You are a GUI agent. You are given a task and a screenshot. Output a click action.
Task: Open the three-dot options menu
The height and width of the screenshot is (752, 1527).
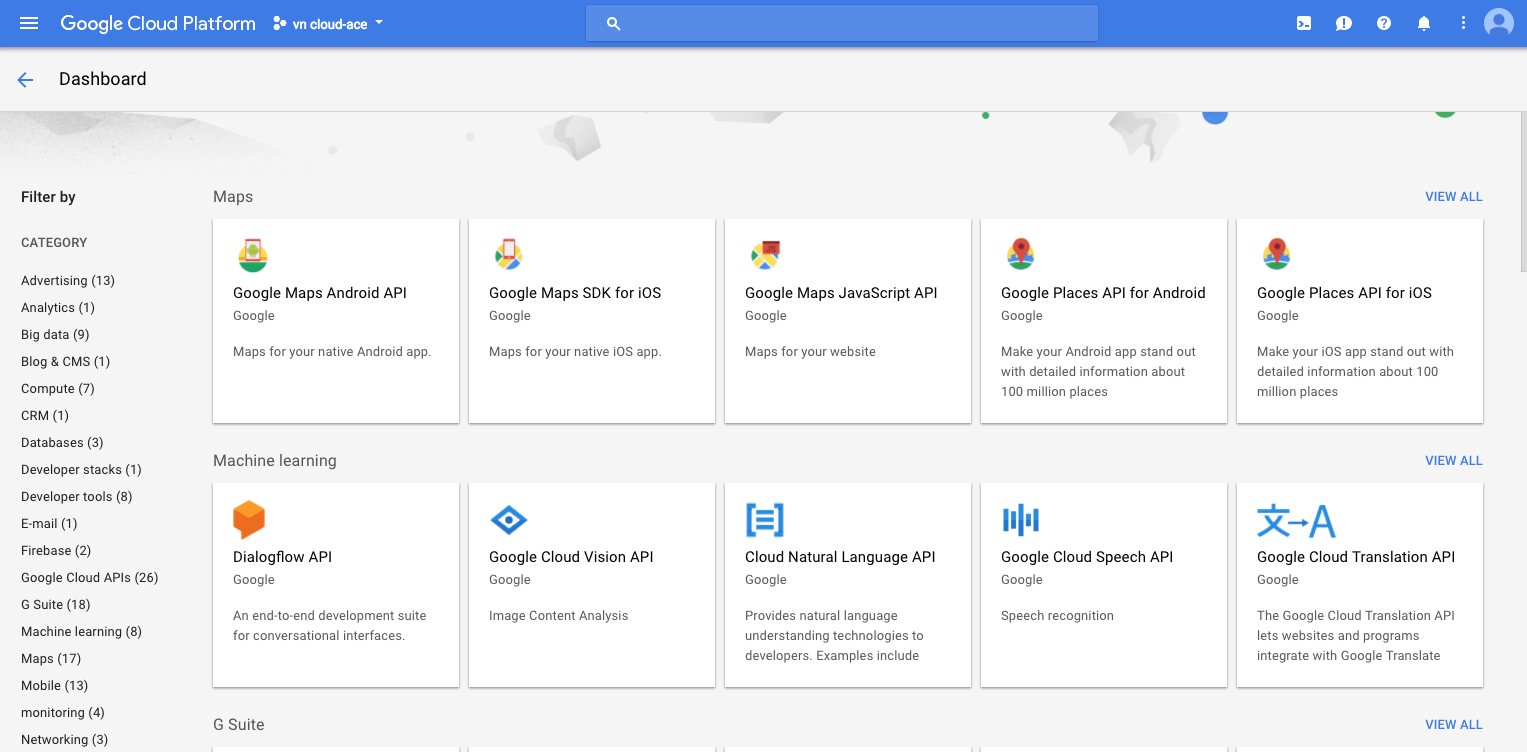(1462, 22)
